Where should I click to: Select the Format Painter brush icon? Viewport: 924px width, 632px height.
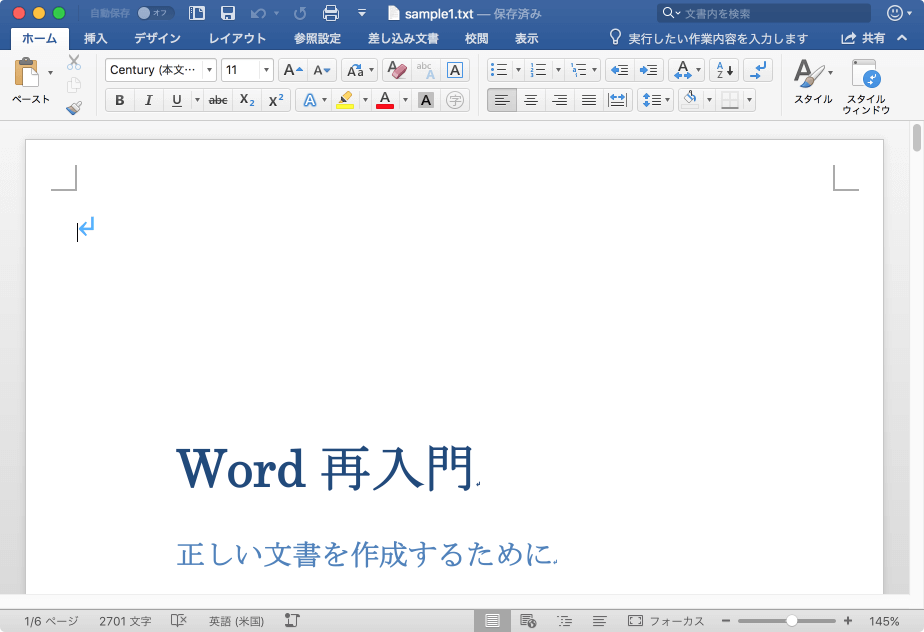point(74,108)
